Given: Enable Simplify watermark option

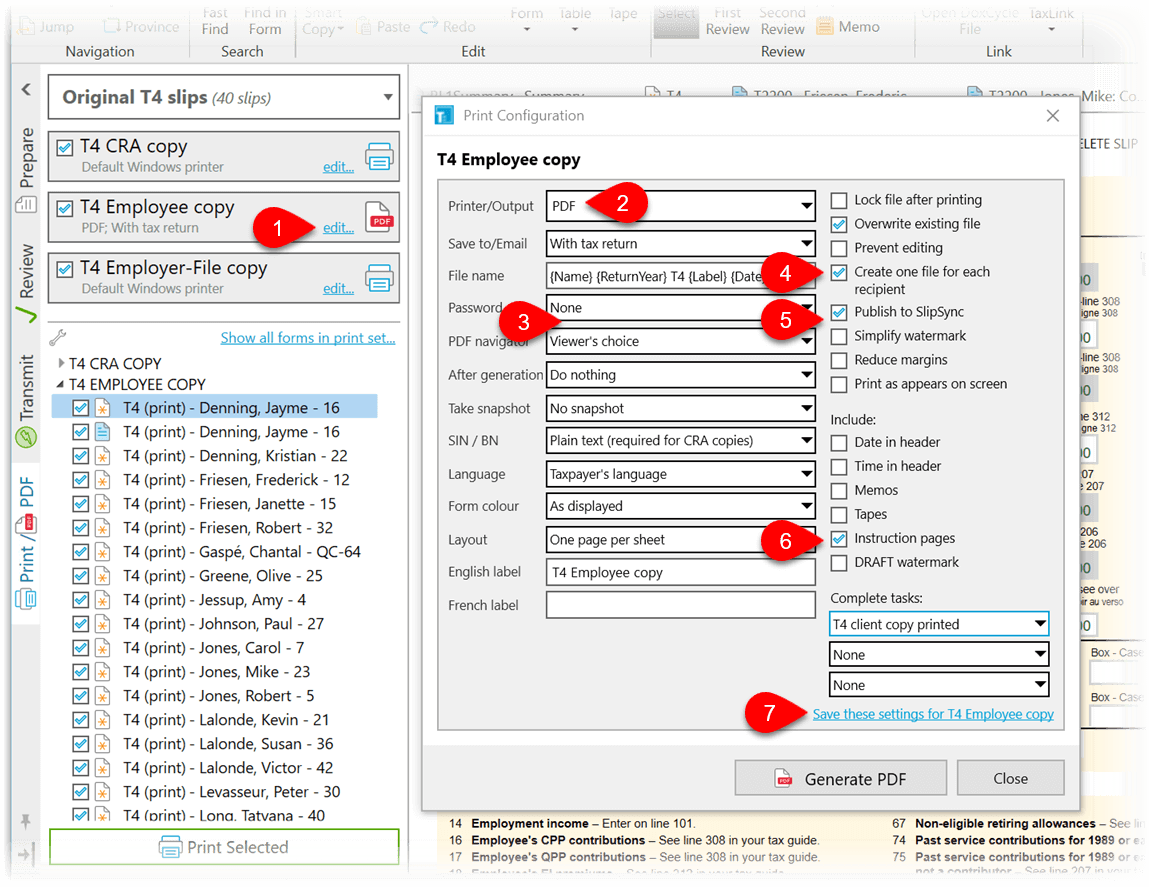Looking at the screenshot, I should click(x=839, y=336).
